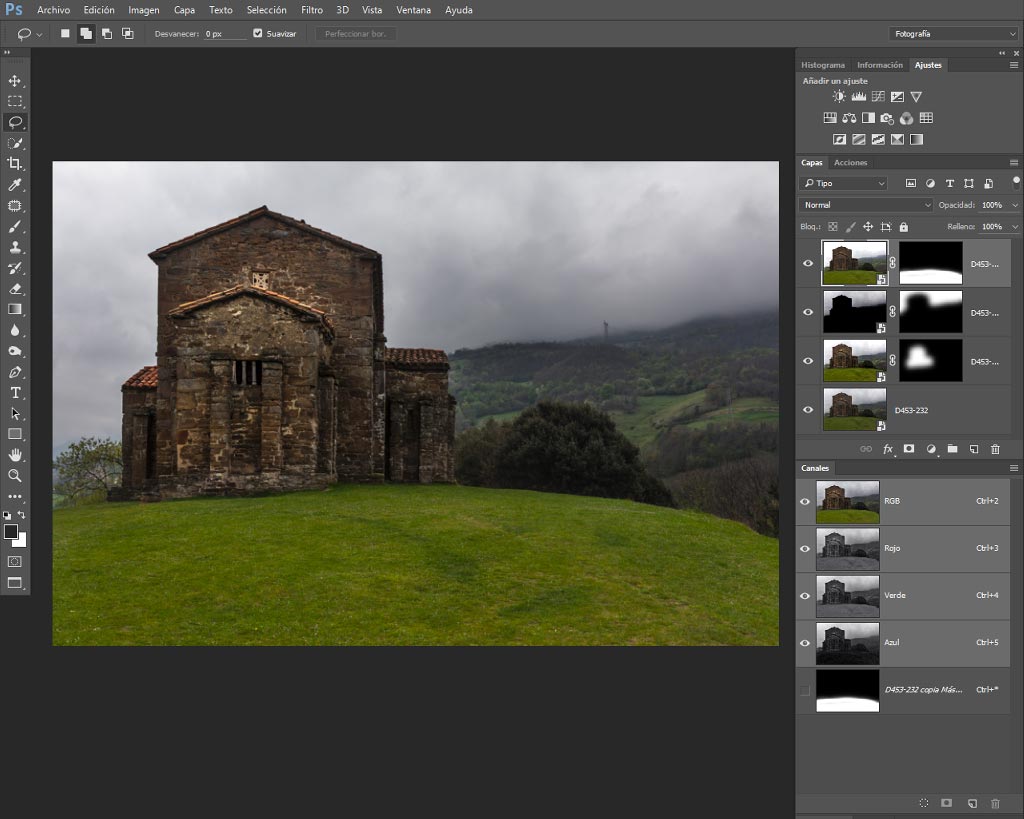Image resolution: width=1024 pixels, height=819 pixels.
Task: Select the Hand tool
Action: (14, 455)
